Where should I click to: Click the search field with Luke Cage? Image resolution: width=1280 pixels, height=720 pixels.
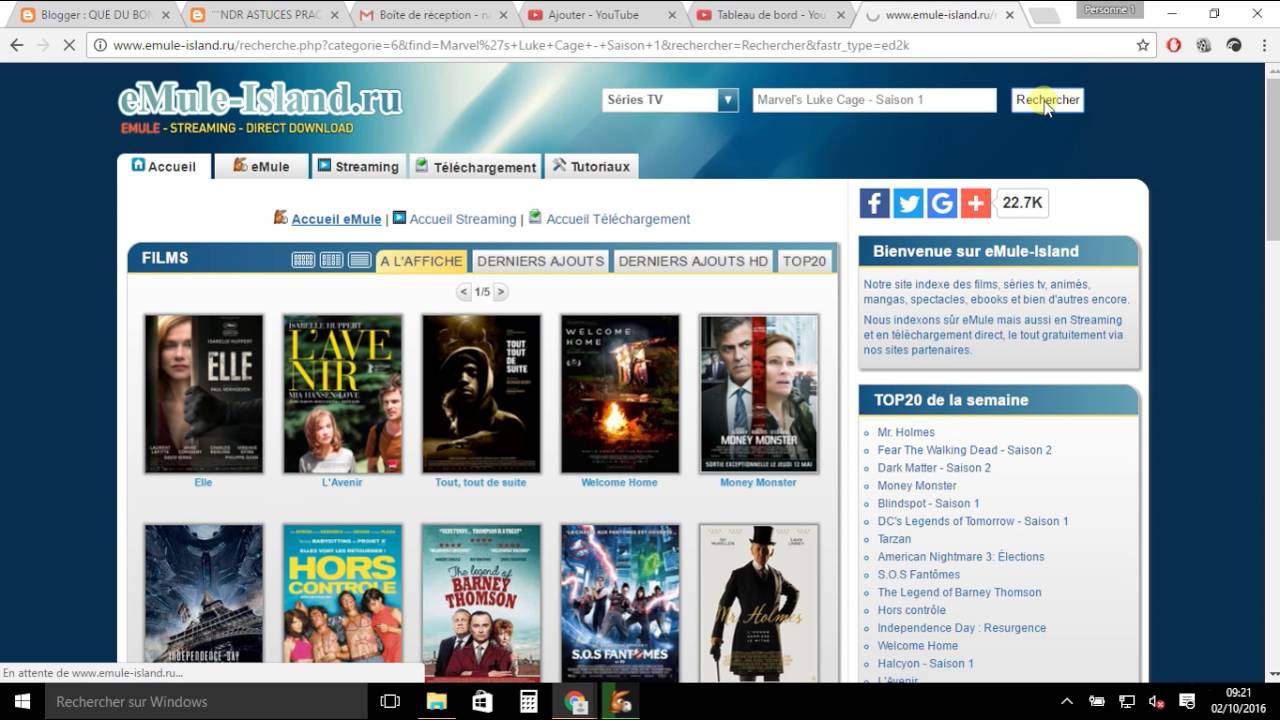[x=874, y=100]
